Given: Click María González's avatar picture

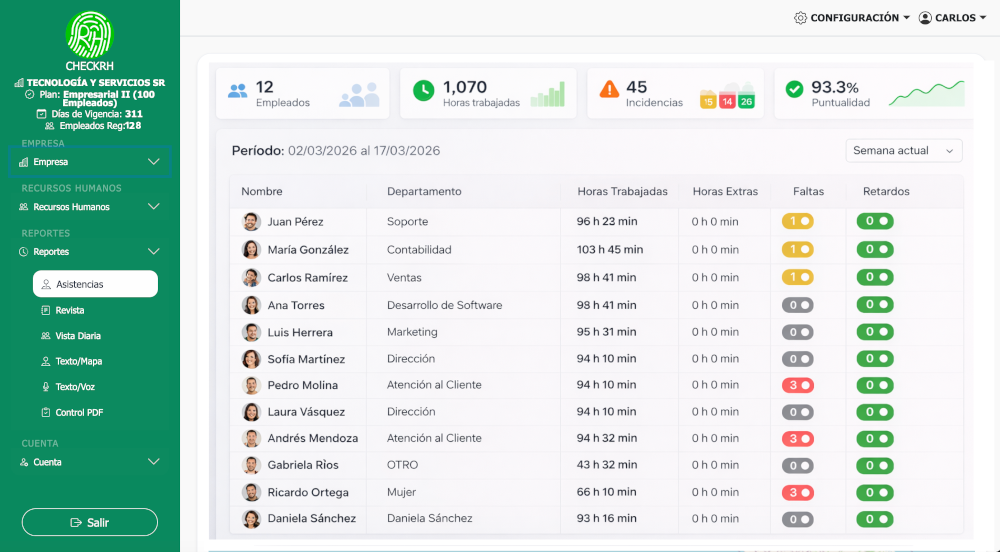Looking at the screenshot, I should click(x=251, y=249).
